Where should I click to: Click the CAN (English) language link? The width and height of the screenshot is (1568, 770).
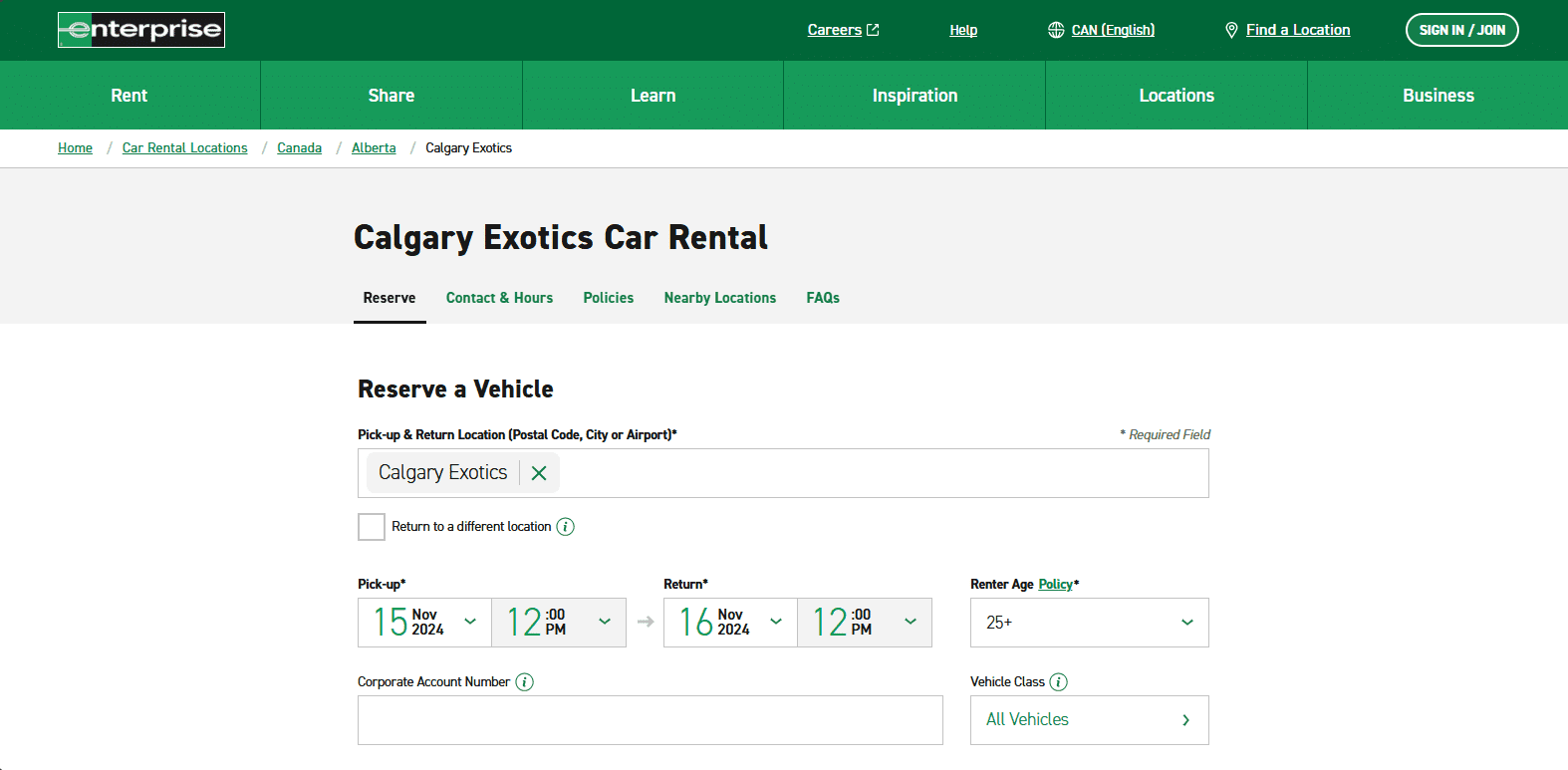coord(1113,30)
